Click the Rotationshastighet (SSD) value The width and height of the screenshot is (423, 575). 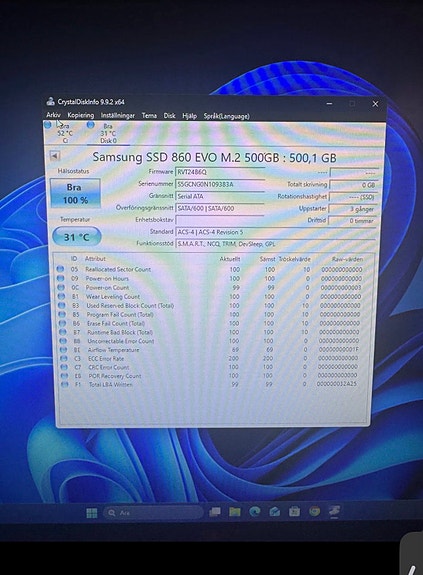(x=353, y=197)
